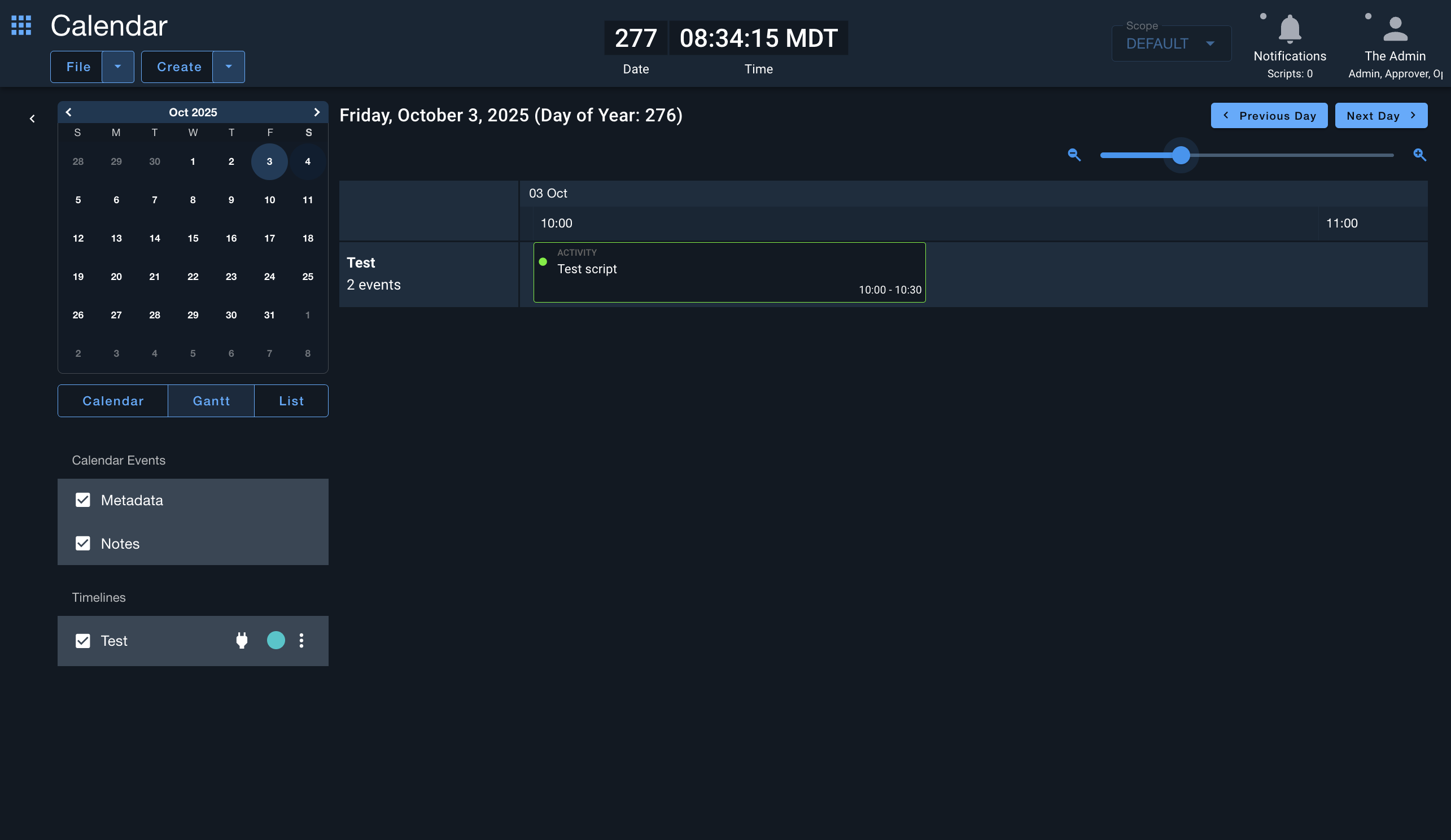Click the Notifications bell icon

1289,29
